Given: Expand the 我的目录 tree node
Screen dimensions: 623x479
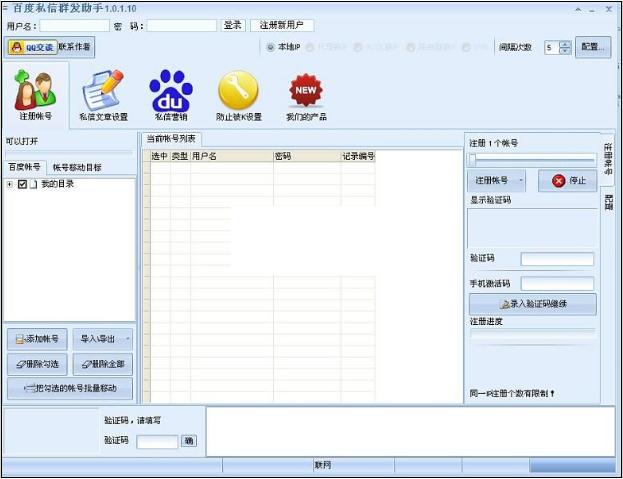Looking at the screenshot, I should [10, 184].
